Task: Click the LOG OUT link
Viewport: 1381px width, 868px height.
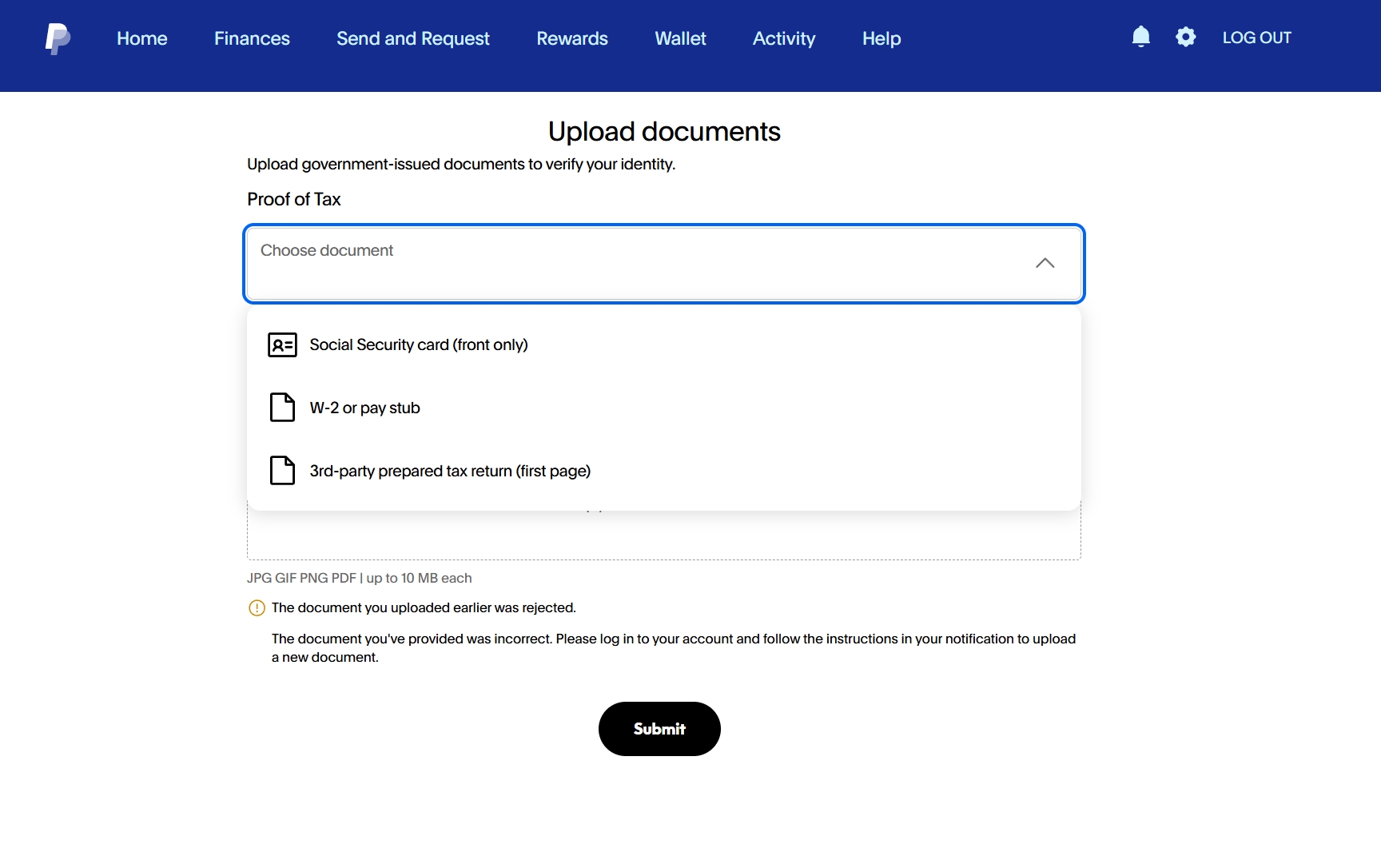Action: pos(1256,38)
